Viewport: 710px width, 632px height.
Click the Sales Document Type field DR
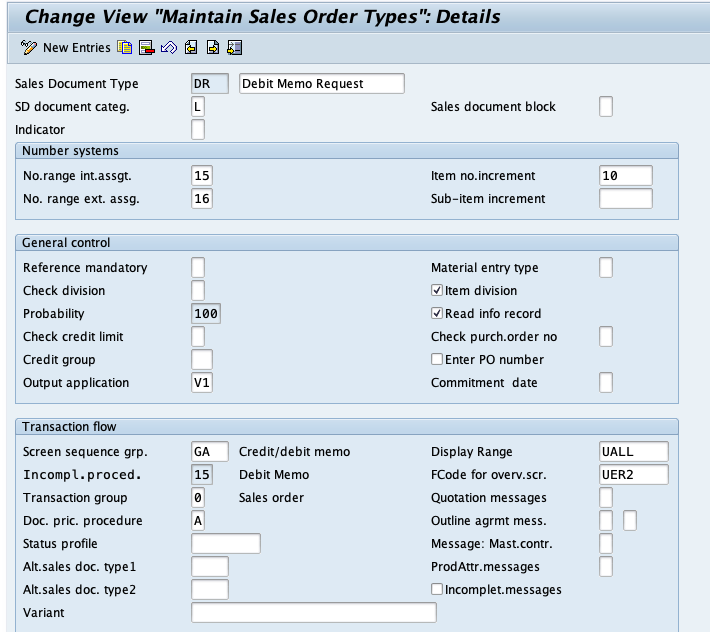pos(210,84)
